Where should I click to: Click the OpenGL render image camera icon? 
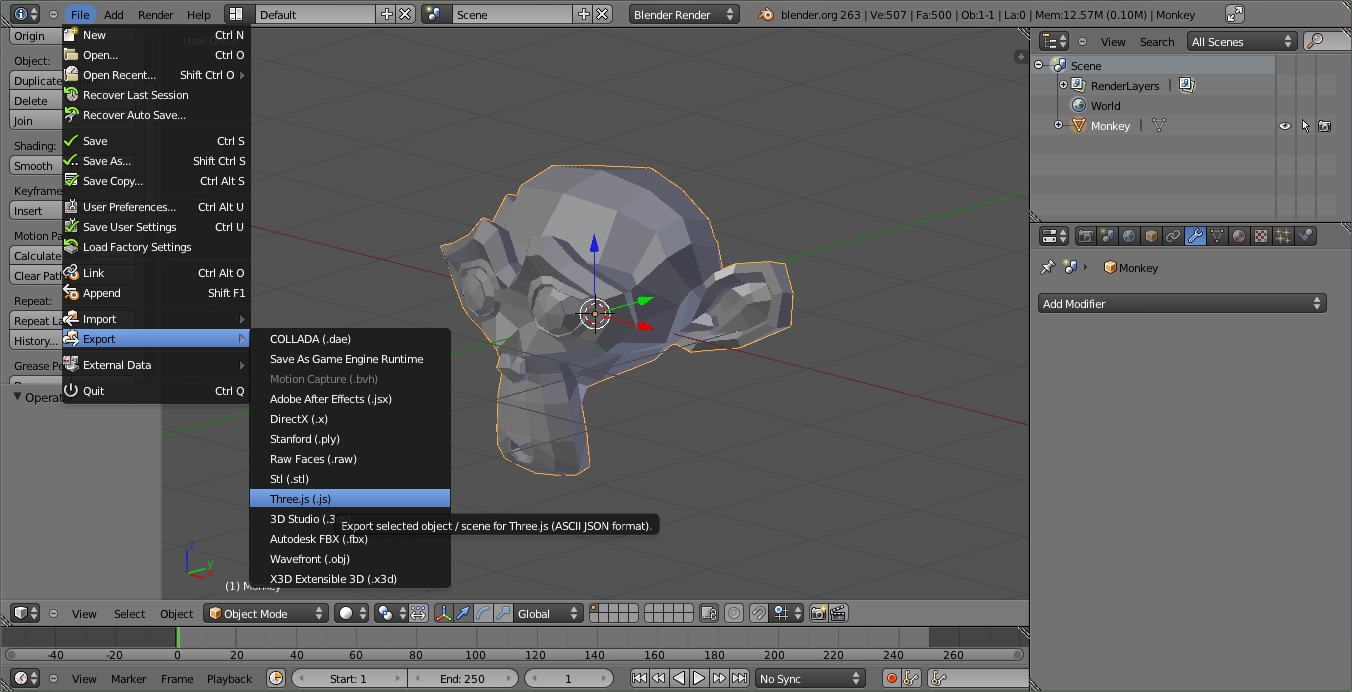click(x=819, y=613)
